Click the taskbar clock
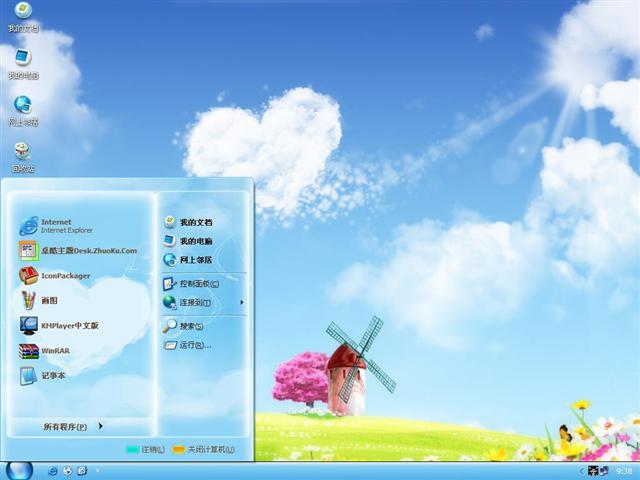The width and height of the screenshot is (640, 480). click(x=624, y=471)
